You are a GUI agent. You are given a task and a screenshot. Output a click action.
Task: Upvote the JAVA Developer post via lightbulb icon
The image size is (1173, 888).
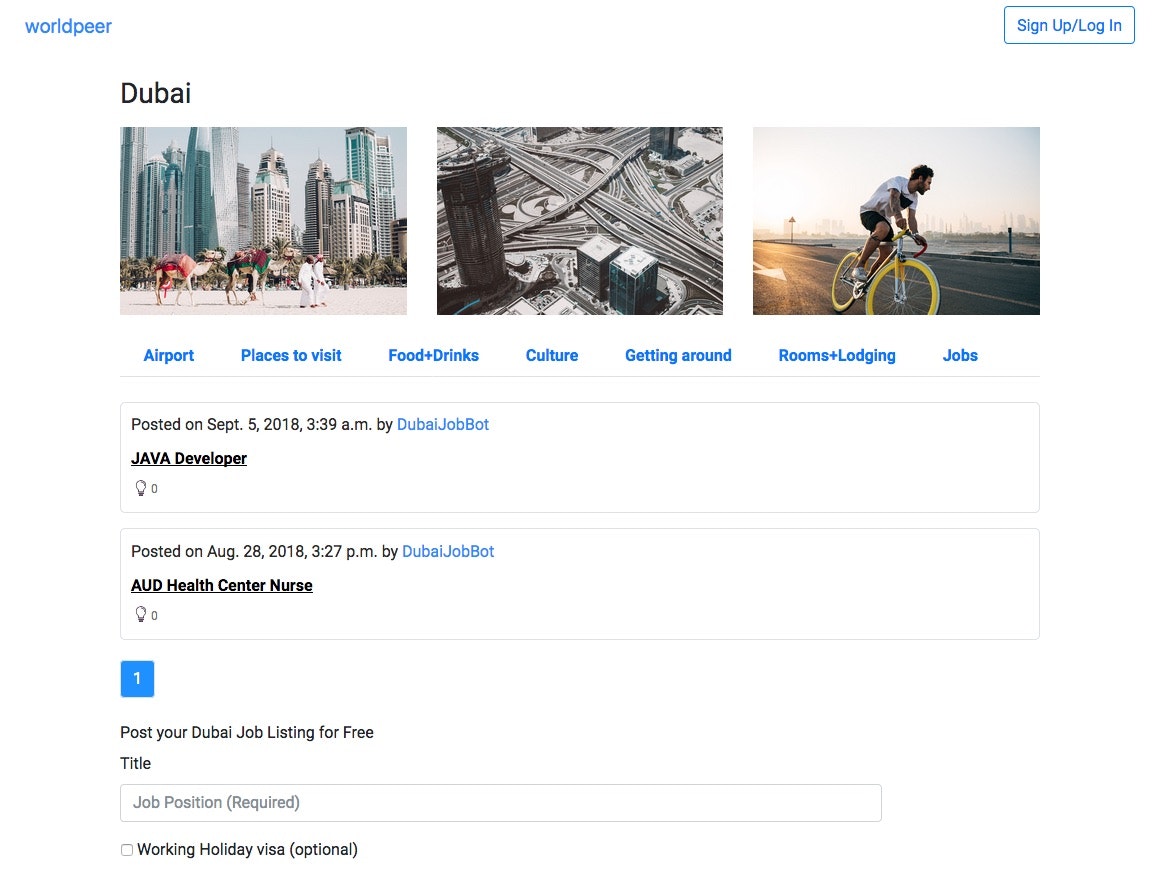[x=141, y=488]
